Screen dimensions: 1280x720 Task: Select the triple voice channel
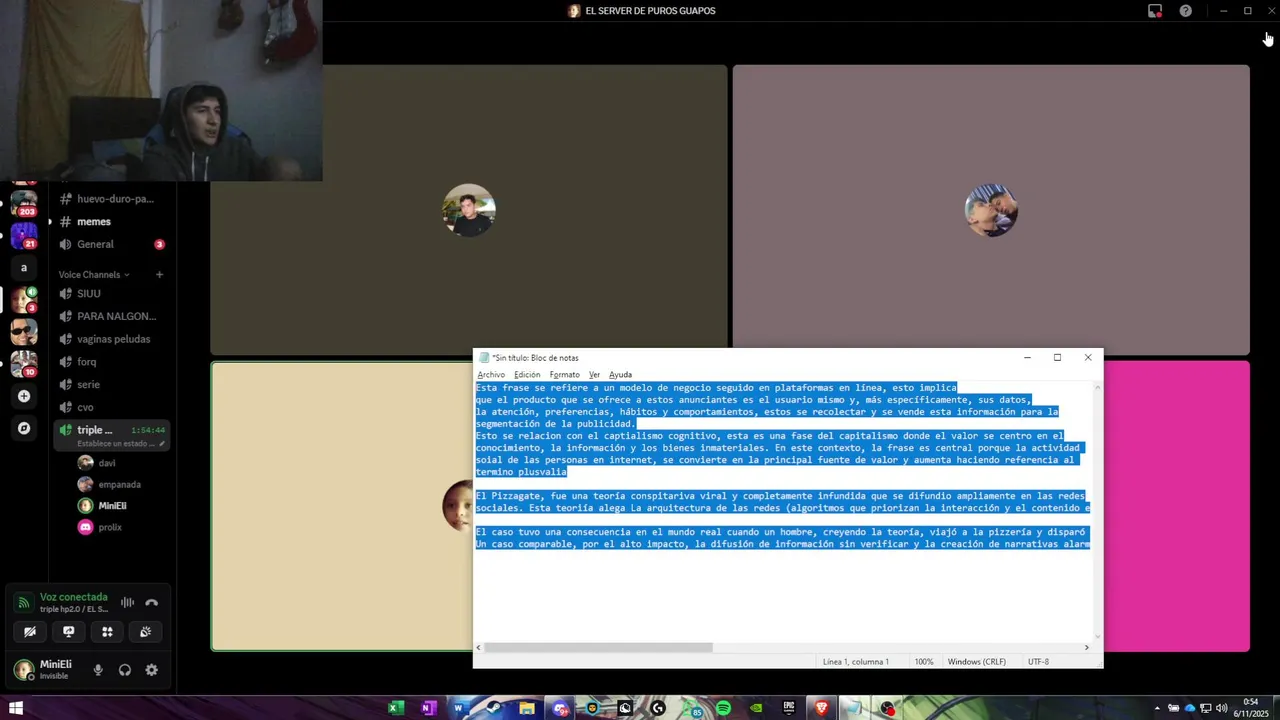(x=111, y=435)
